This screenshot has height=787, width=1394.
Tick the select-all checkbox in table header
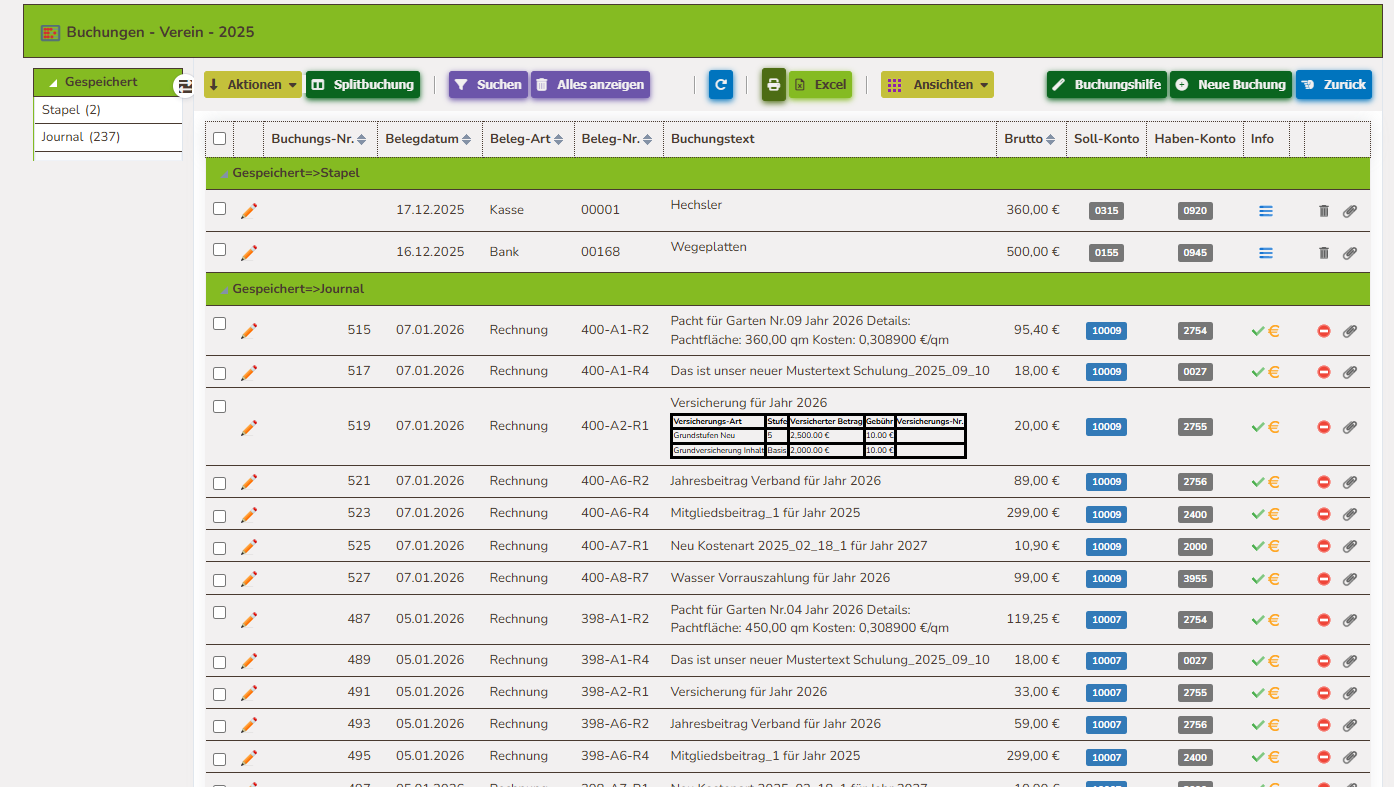pos(220,139)
